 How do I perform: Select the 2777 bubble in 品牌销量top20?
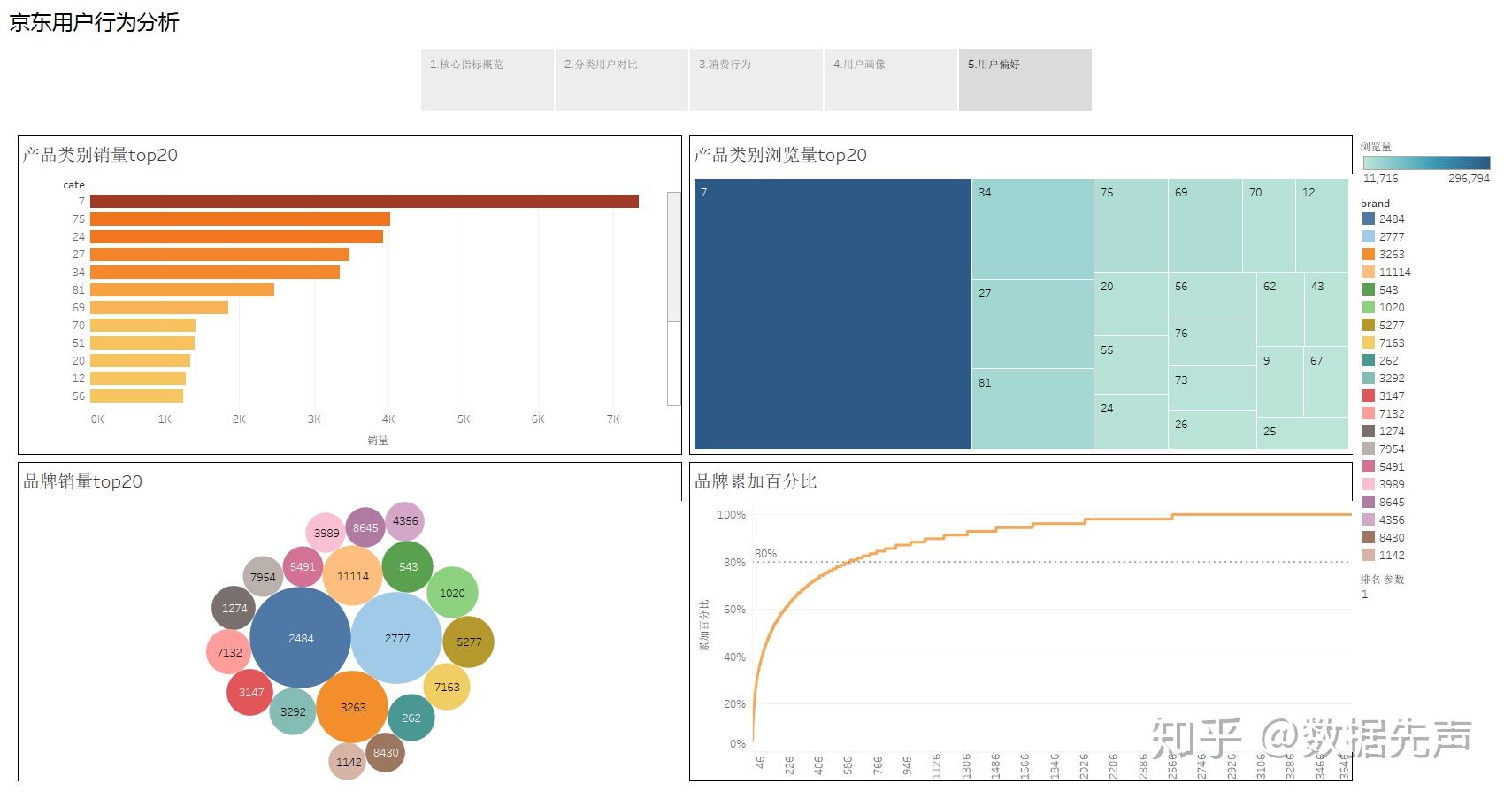[x=395, y=637]
